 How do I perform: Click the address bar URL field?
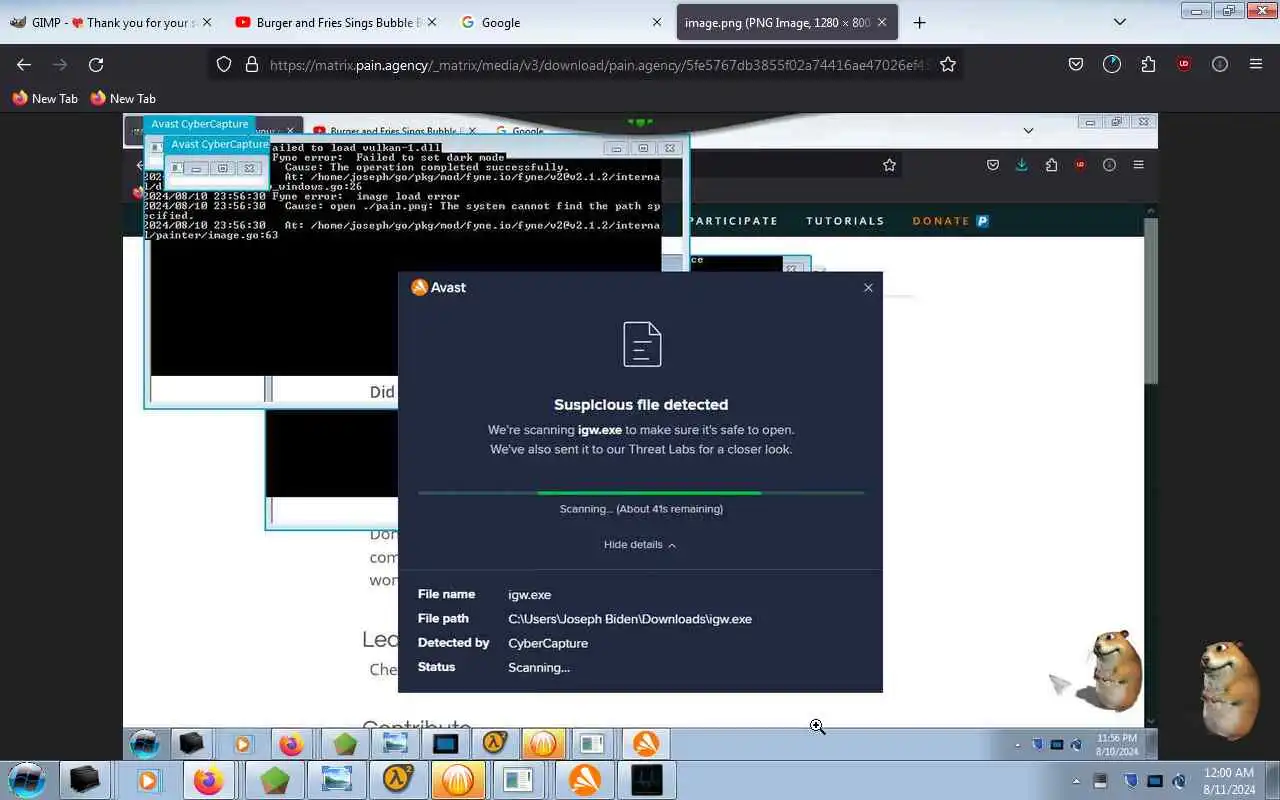[x=598, y=64]
